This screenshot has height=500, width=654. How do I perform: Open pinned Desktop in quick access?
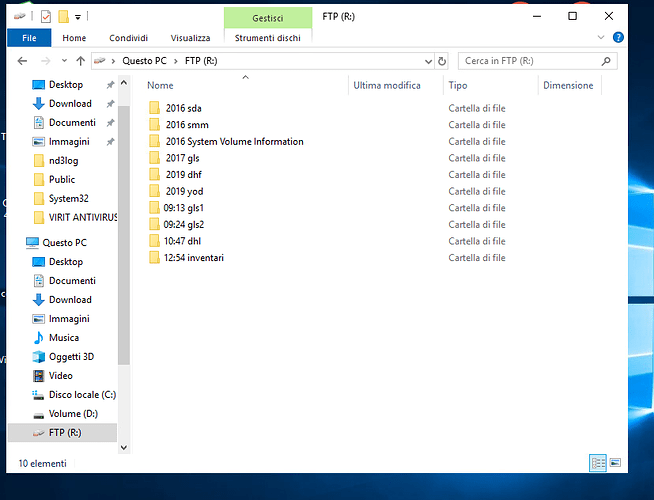(66, 85)
